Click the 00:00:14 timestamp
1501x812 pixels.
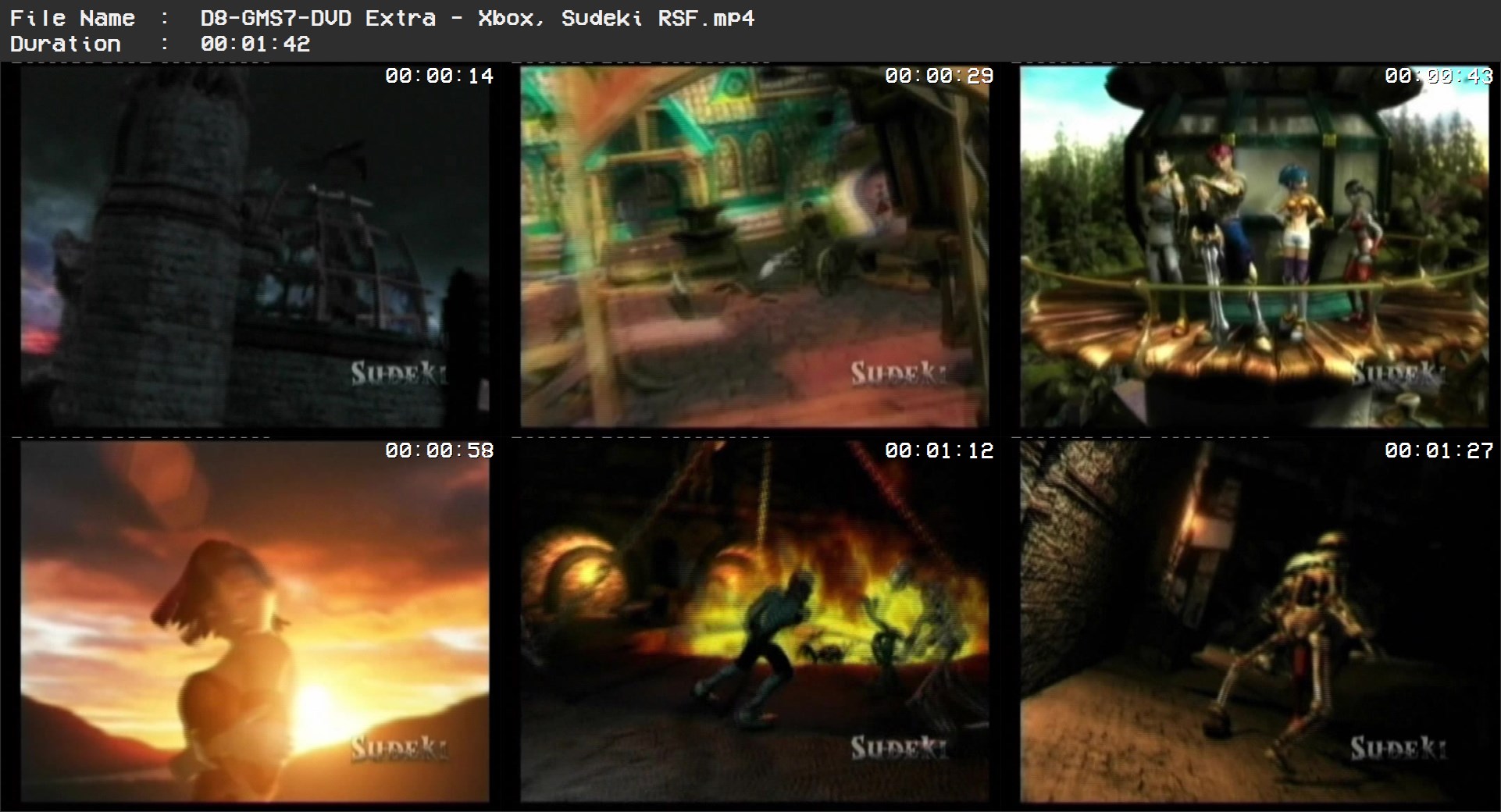(x=439, y=76)
